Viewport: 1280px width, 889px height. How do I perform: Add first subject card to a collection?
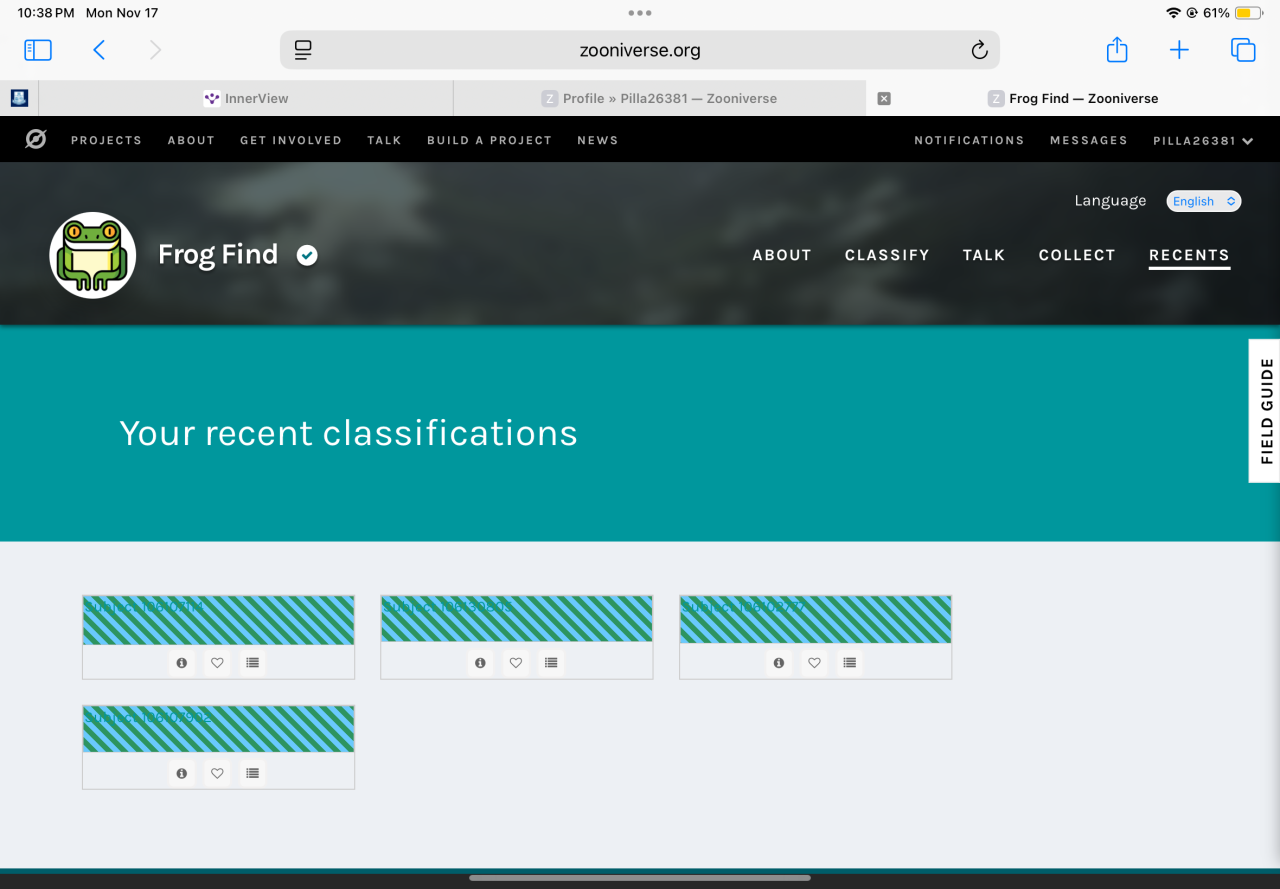coord(253,662)
